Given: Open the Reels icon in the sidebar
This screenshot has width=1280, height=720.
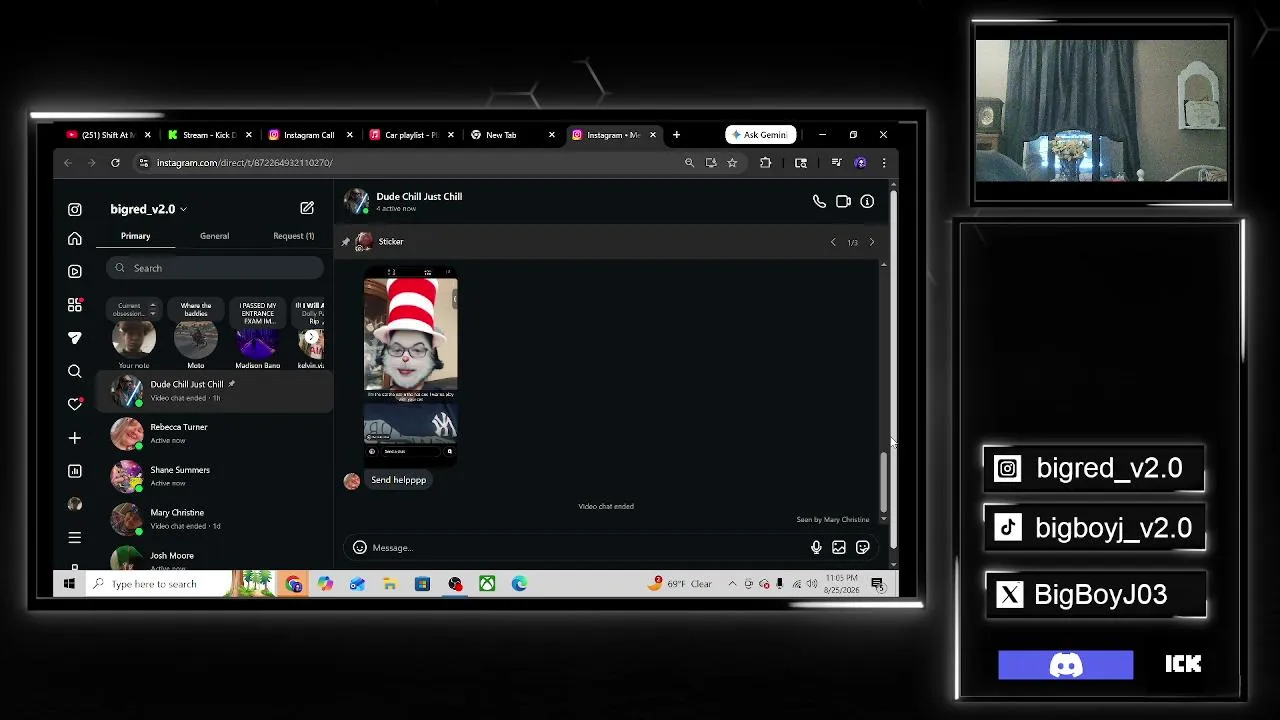Looking at the screenshot, I should (75, 271).
